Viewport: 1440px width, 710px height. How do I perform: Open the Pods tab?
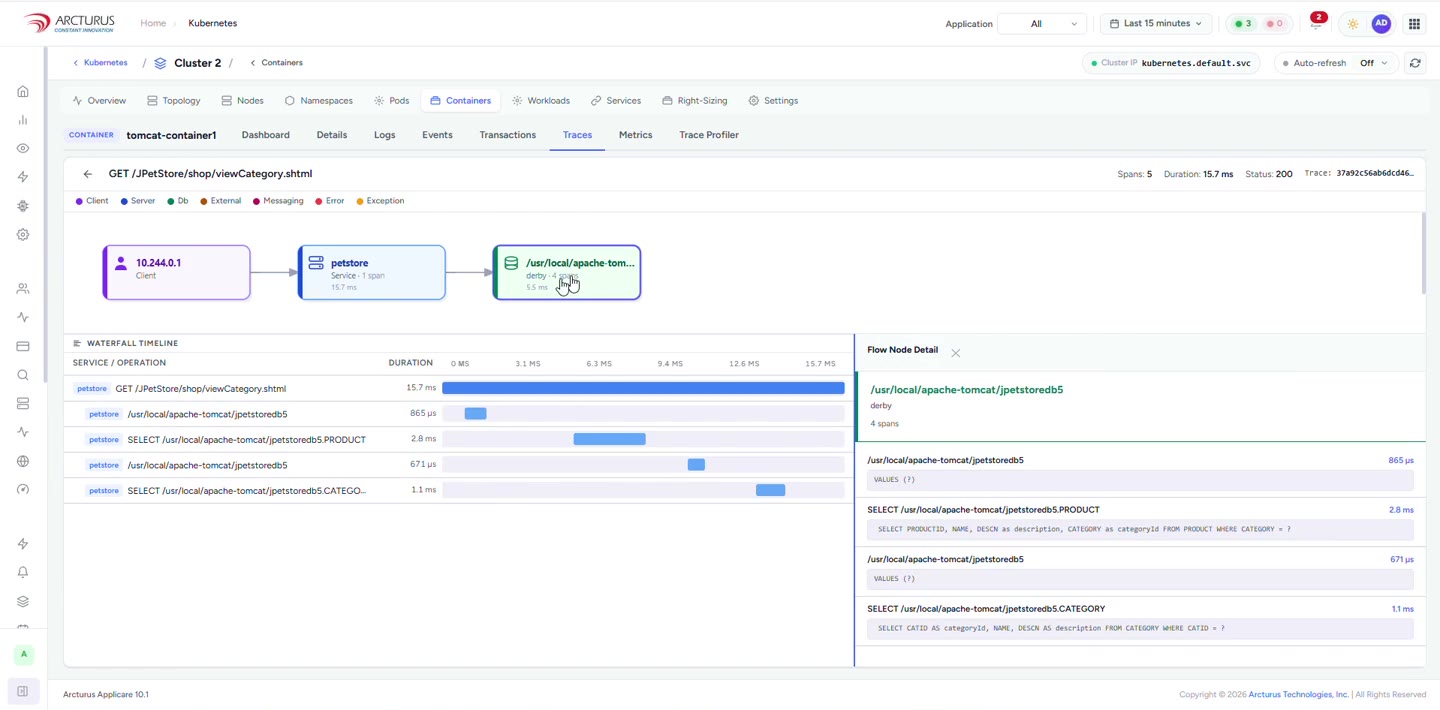[391, 101]
